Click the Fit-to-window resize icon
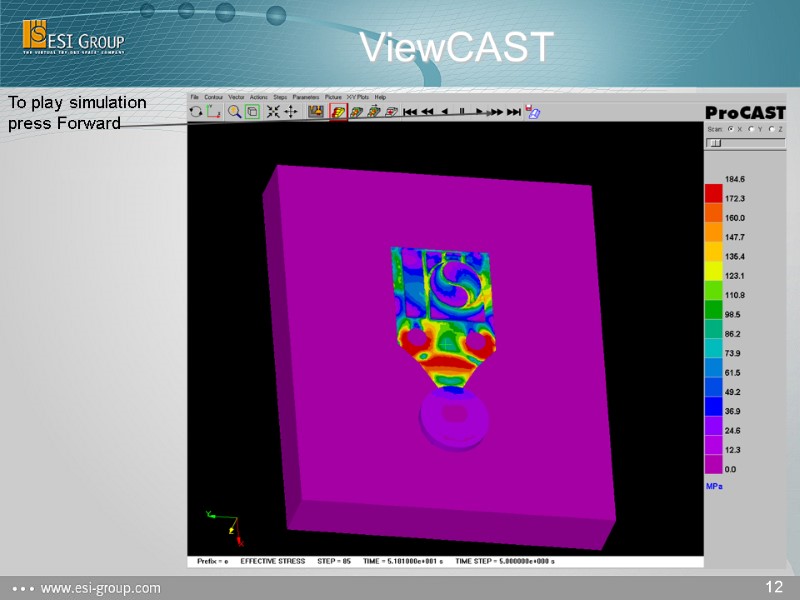The image size is (800, 600). point(273,110)
